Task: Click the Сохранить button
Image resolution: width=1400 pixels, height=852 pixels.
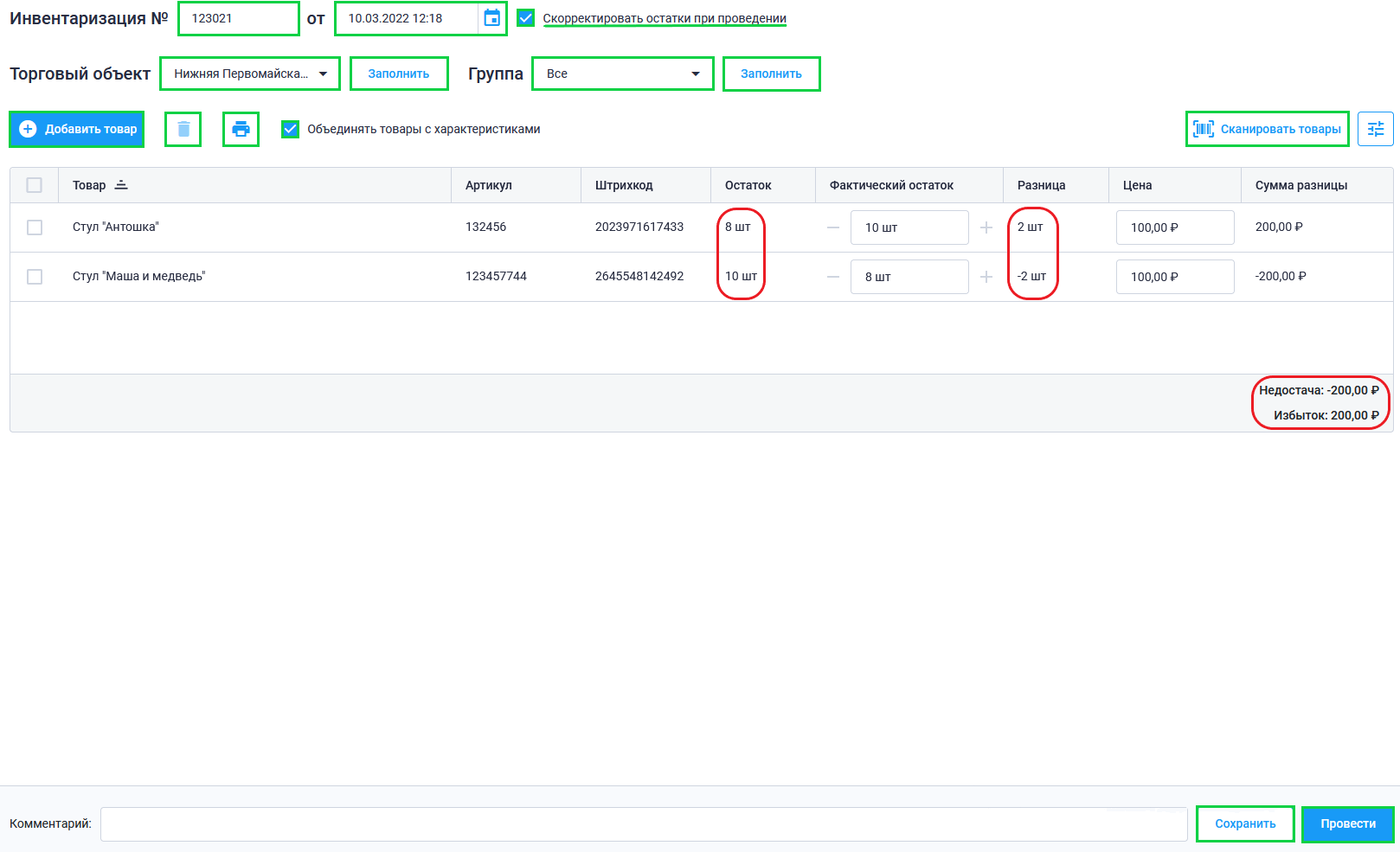Action: pyautogui.click(x=1245, y=823)
